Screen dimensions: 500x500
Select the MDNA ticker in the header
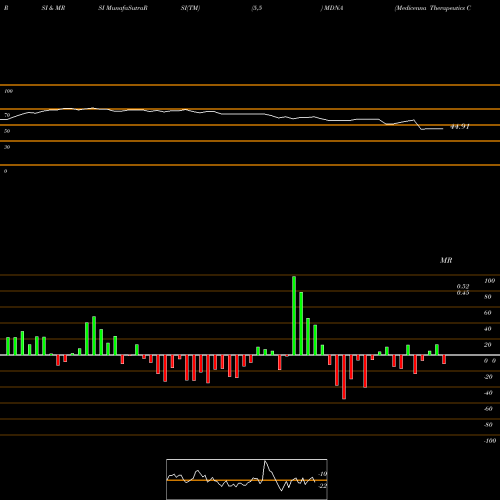tap(333, 8)
